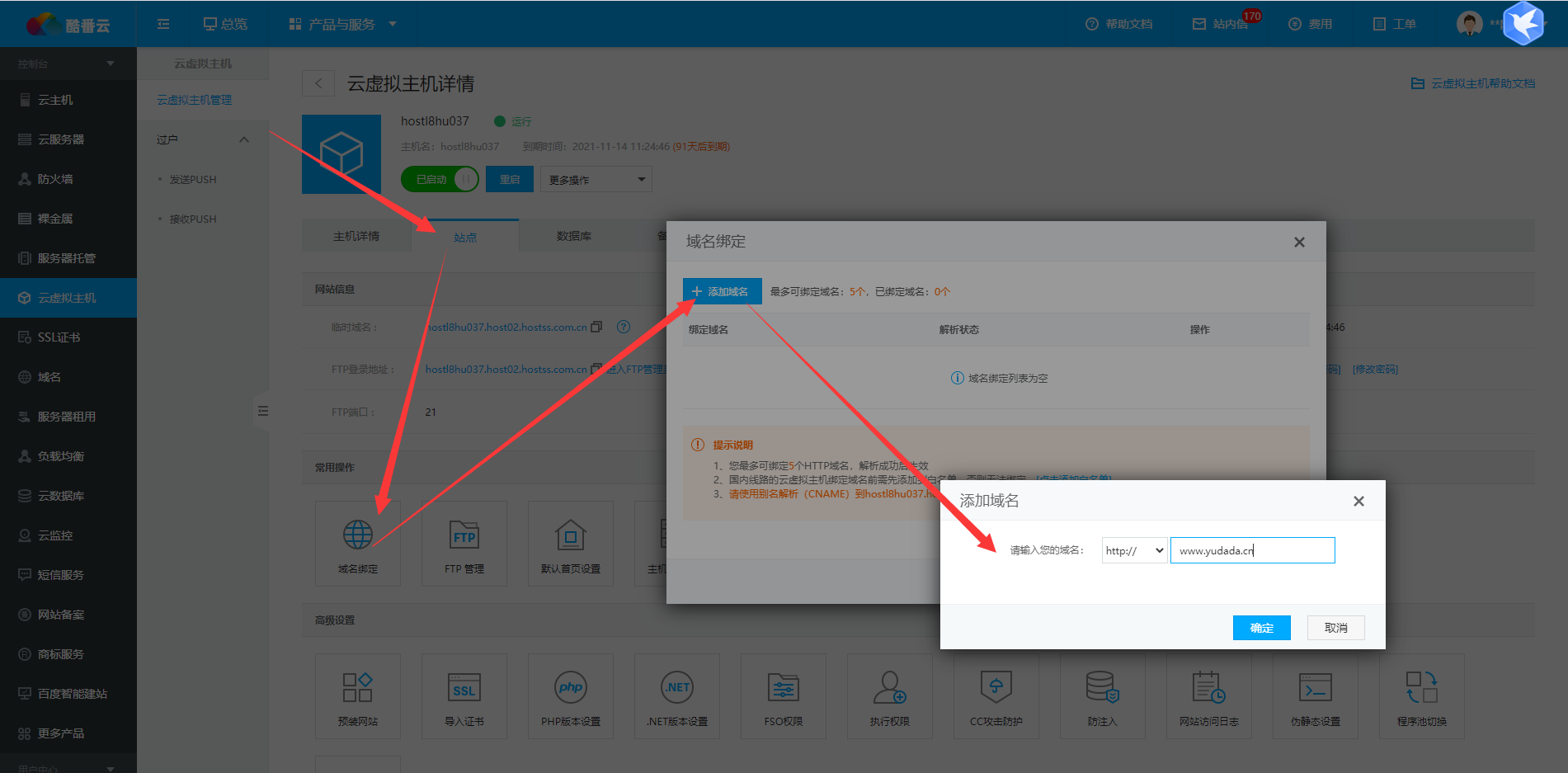The height and width of the screenshot is (773, 1568).
Task: Open 网站访问日志 icon
Action: [1208, 687]
